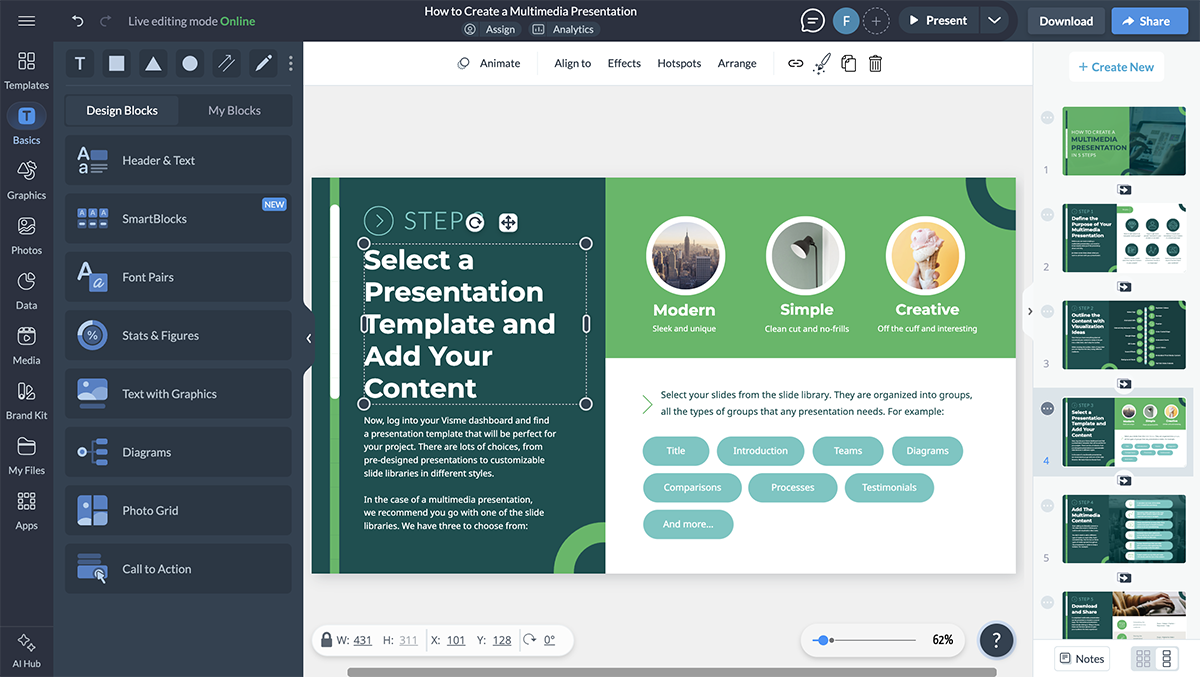Viewport: 1200px width, 677px height.
Task: Click the Present button
Action: (938, 21)
